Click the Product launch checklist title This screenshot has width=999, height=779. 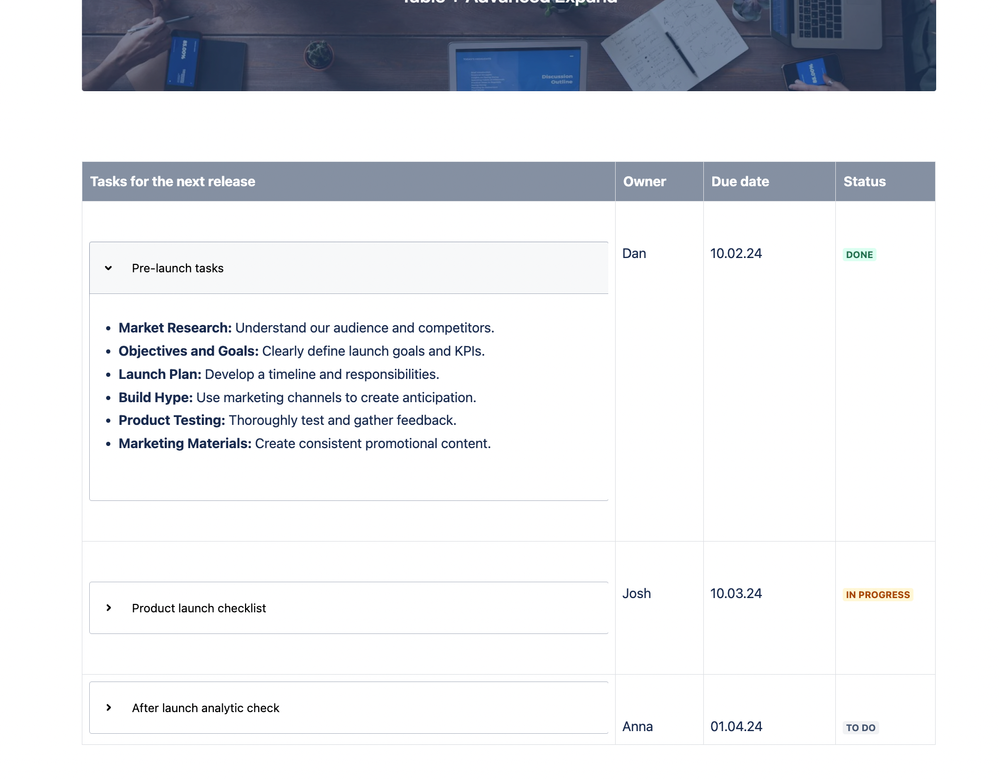pos(199,608)
